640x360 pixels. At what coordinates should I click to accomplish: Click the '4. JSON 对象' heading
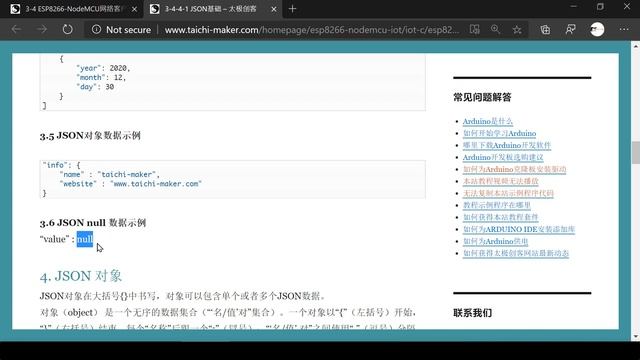tap(81, 276)
